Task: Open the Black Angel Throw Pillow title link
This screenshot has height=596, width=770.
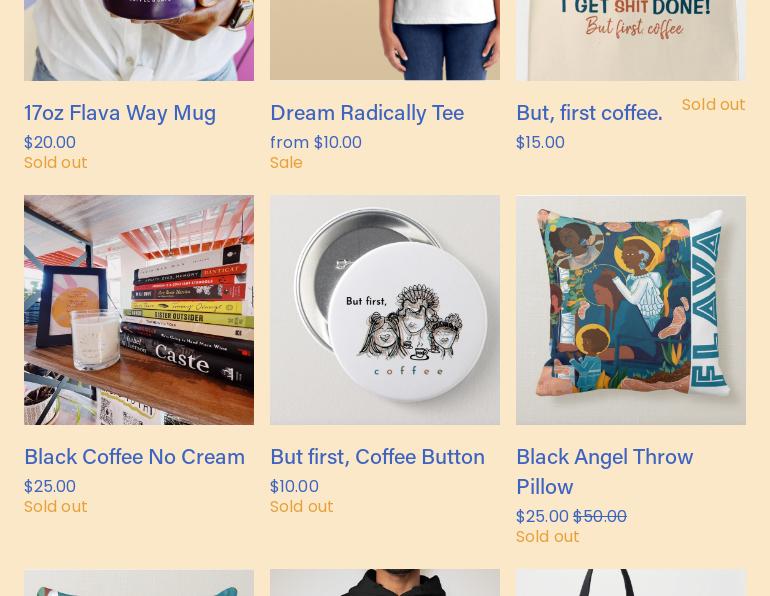Action: (x=605, y=472)
